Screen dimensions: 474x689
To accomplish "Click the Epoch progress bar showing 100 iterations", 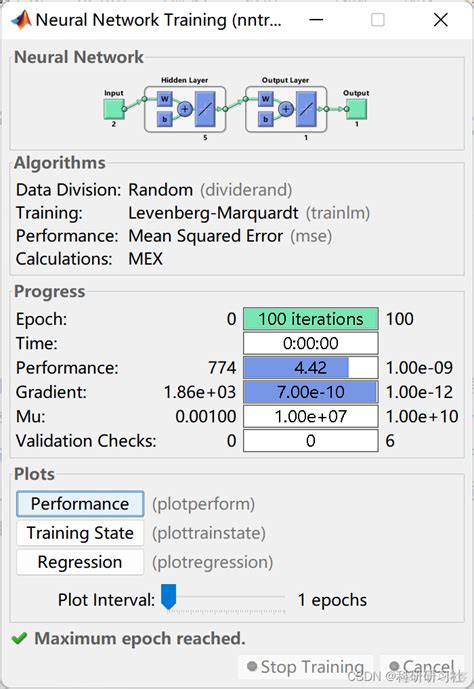I will (x=311, y=319).
